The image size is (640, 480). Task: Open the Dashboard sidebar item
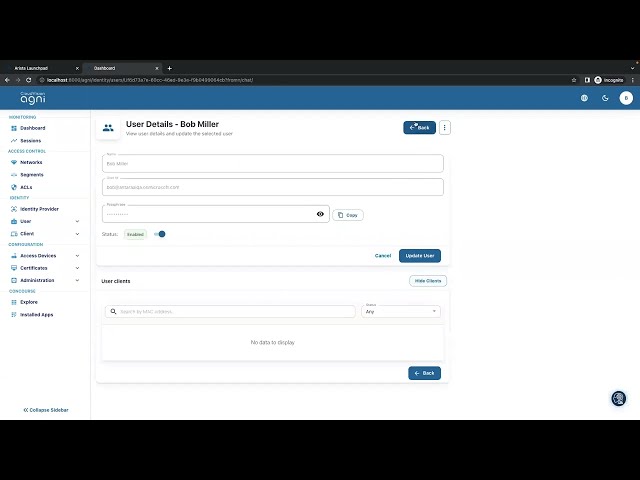tap(33, 128)
